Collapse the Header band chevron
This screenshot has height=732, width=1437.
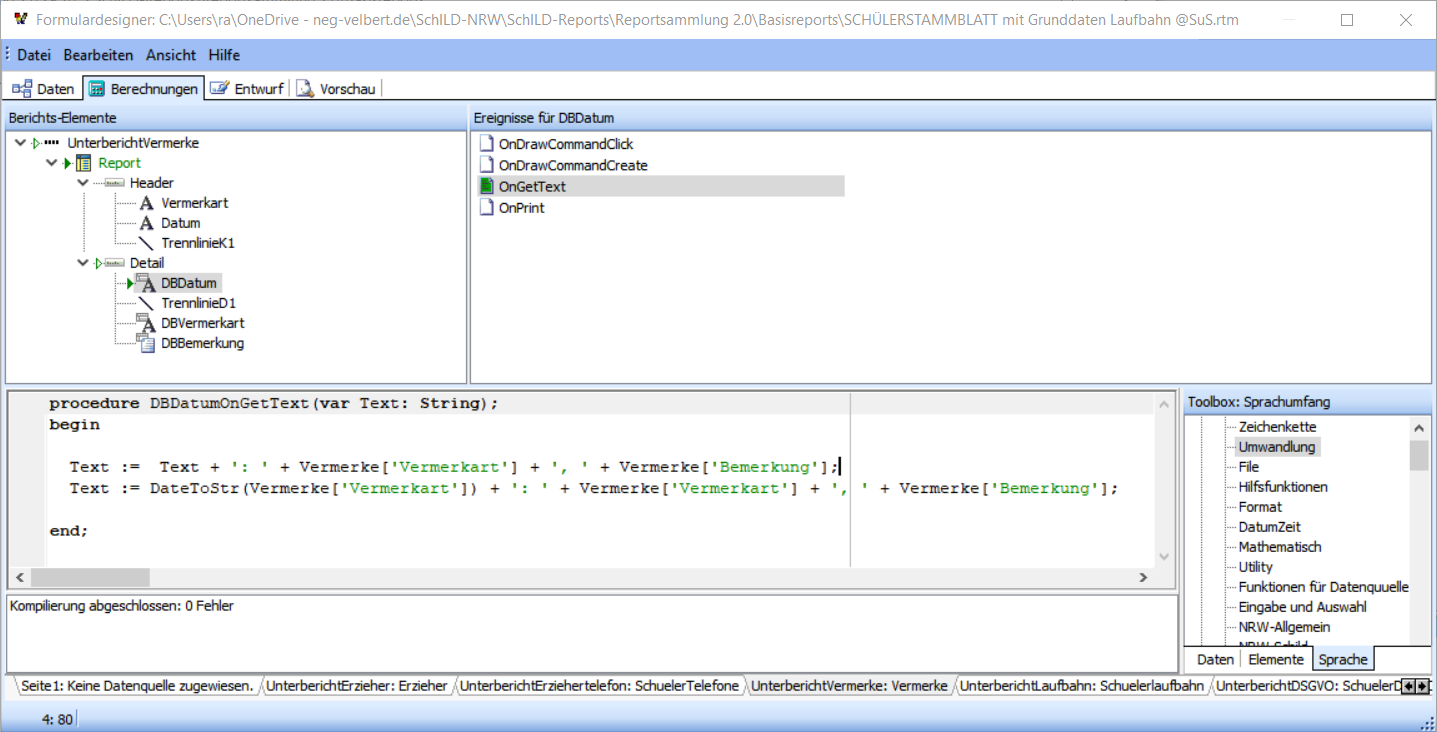click(82, 183)
